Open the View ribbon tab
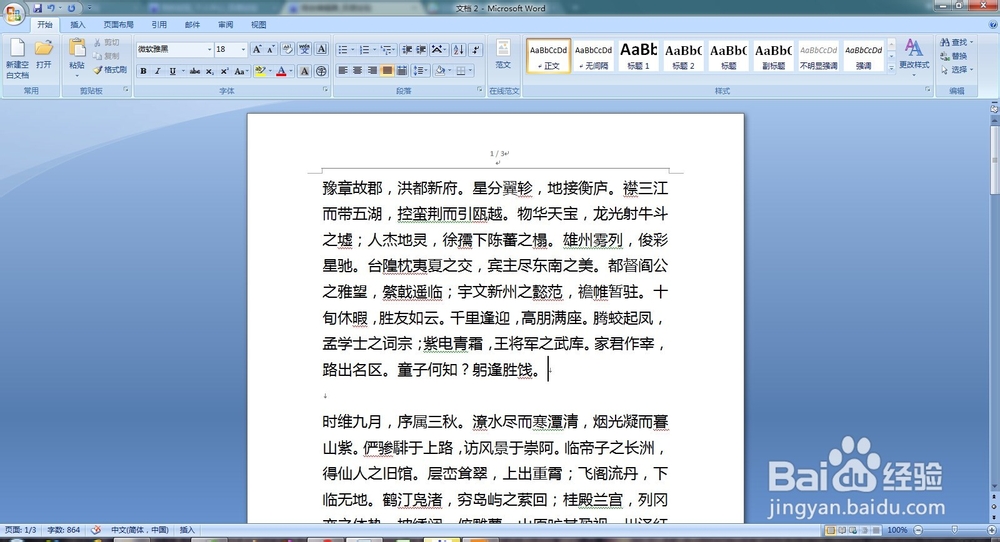The image size is (1000, 542). coord(258,25)
